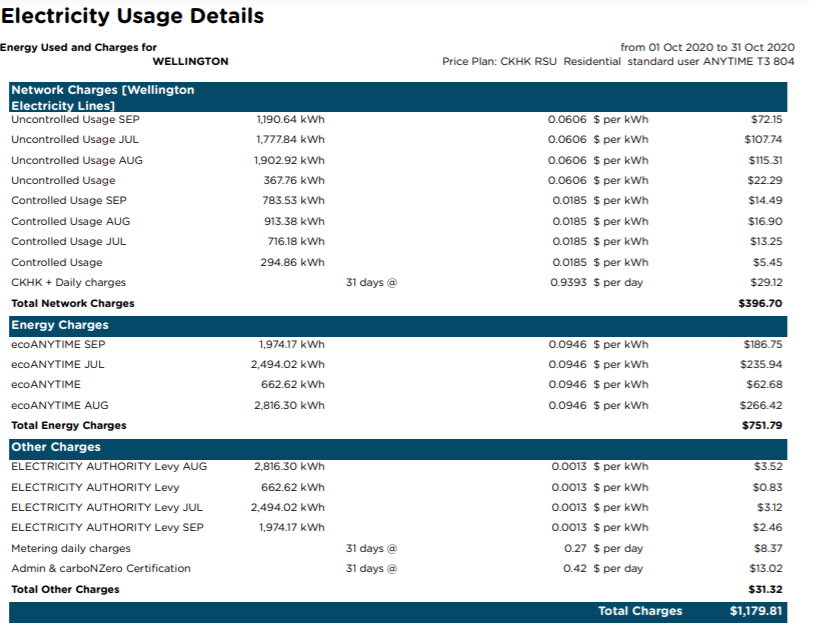Click the $72.15 amount
The height and width of the screenshot is (632, 819).
[766, 119]
